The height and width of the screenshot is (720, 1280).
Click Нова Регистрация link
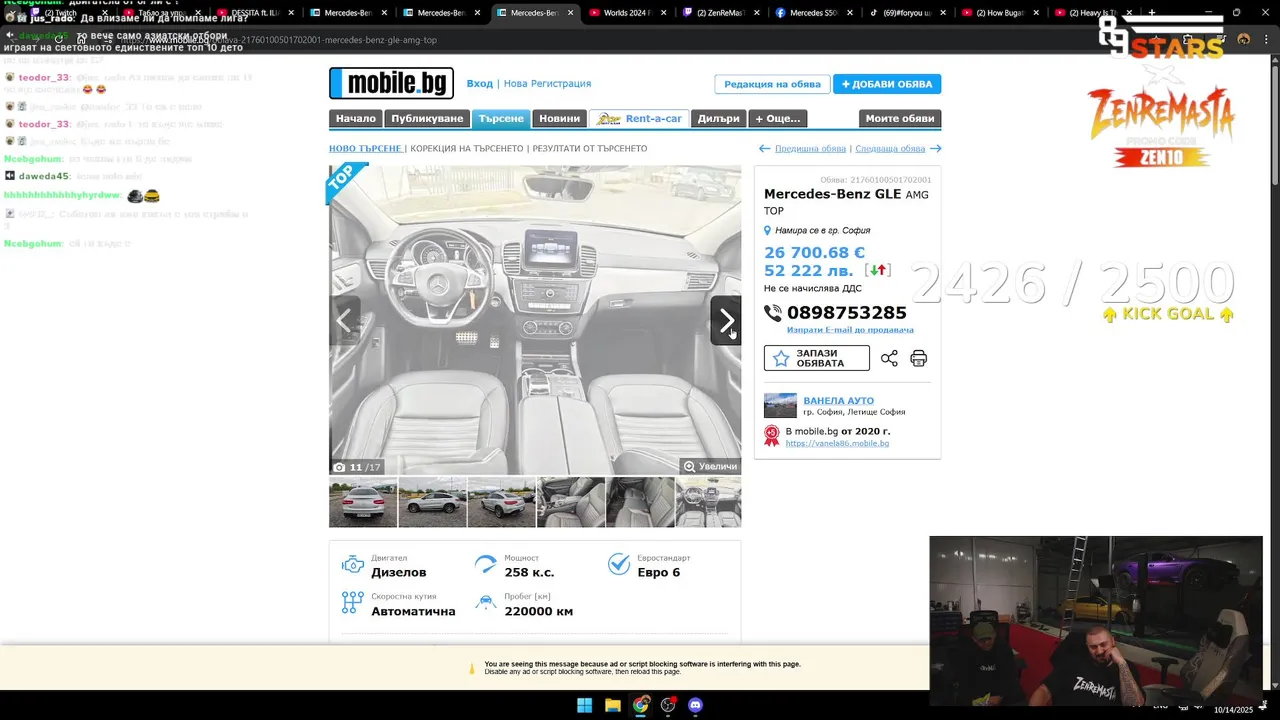coord(547,84)
